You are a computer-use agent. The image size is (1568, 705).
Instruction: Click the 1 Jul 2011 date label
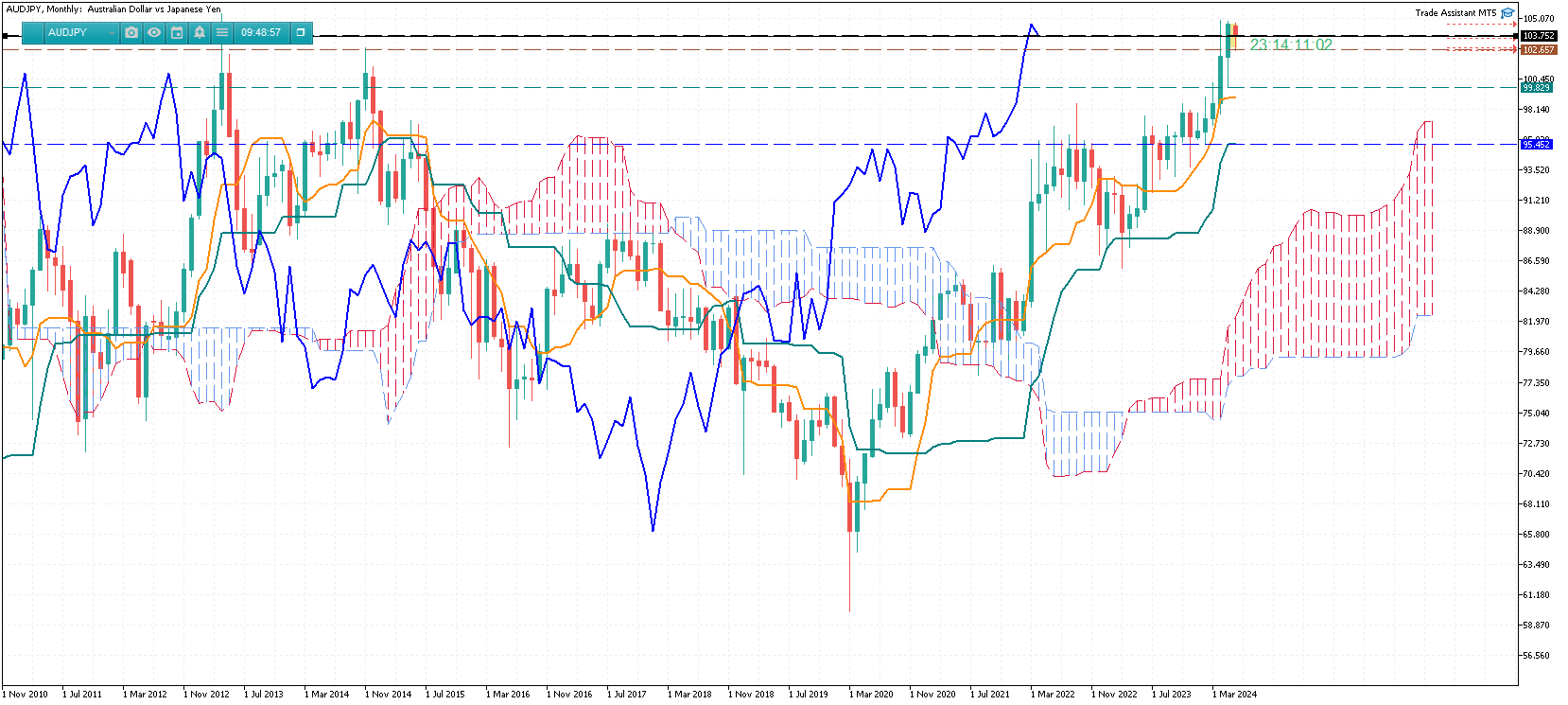82,694
